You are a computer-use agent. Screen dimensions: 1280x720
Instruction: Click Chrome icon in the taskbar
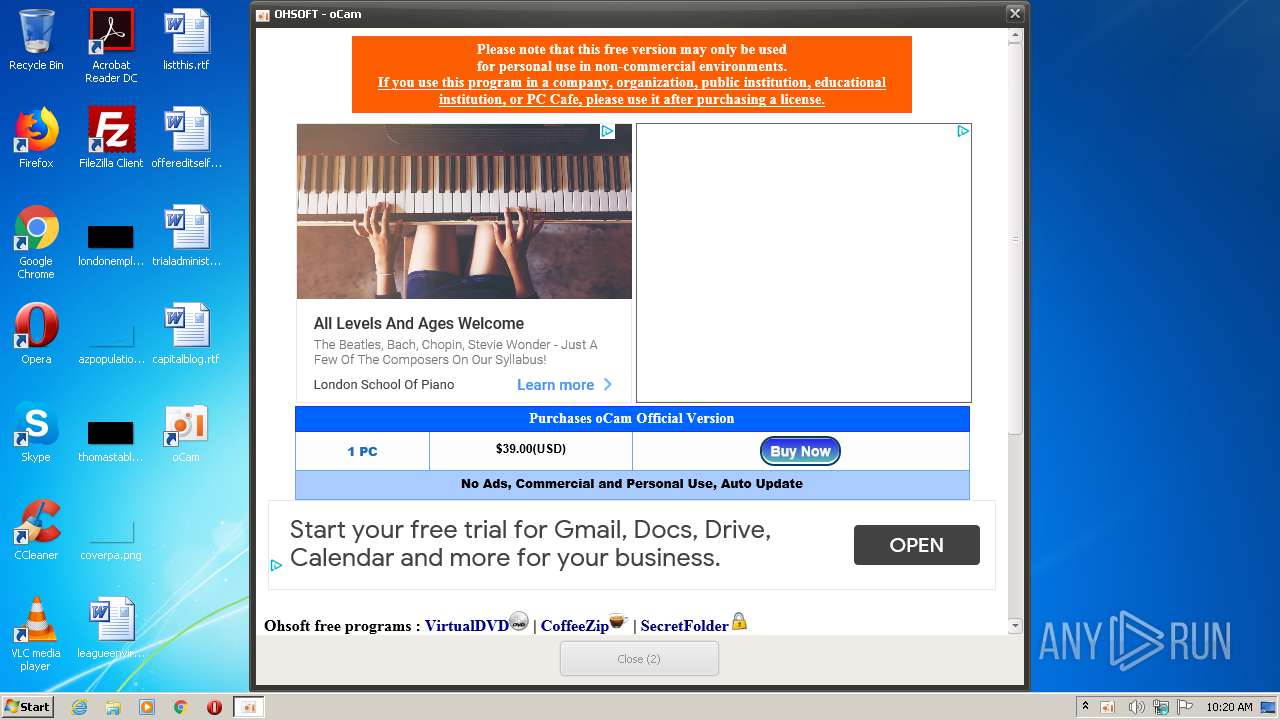(x=180, y=707)
